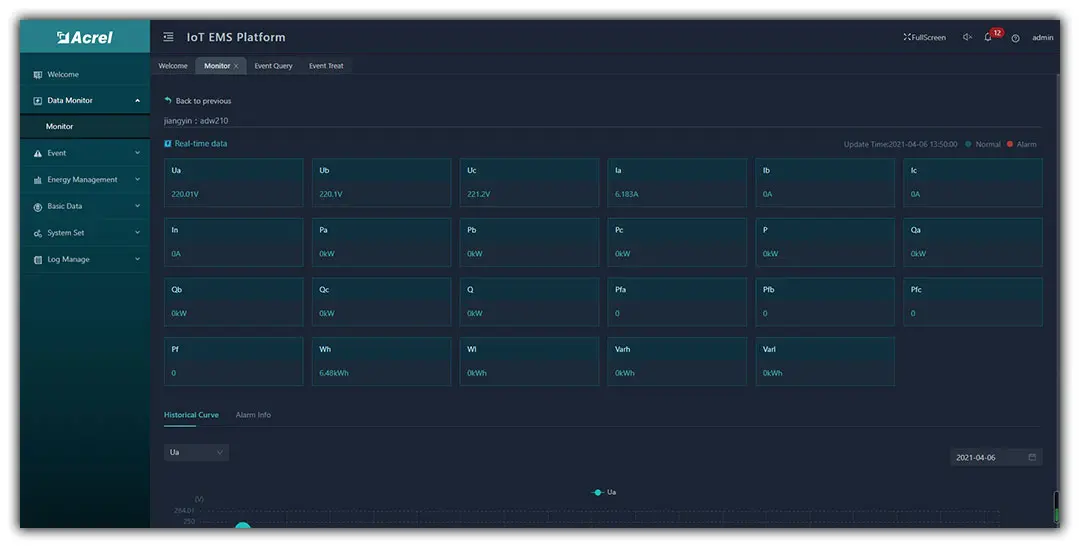1079x548 pixels.
Task: Toggle the mute sound speaker icon
Action: (967, 37)
